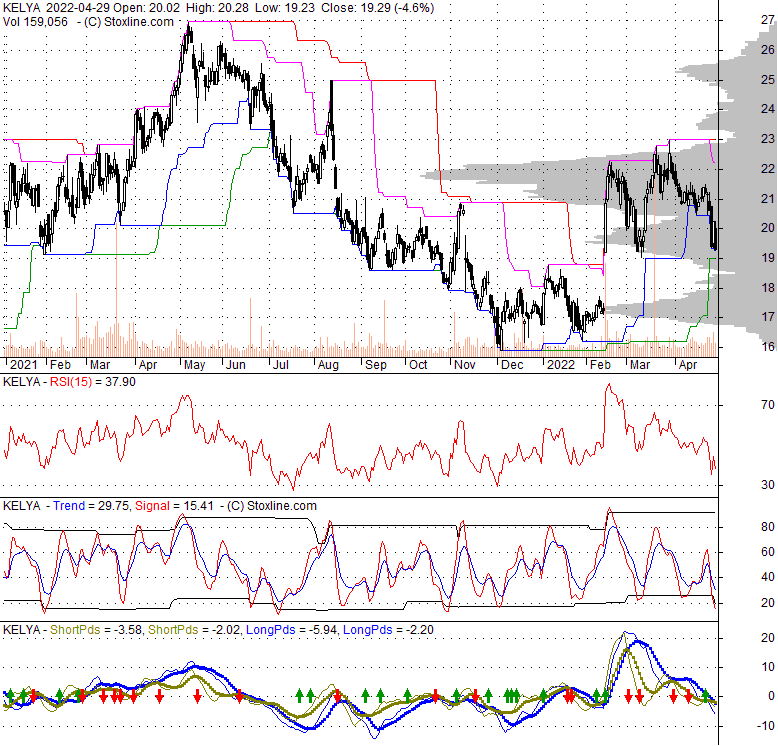Click the first 'LongPds' label
The height and width of the screenshot is (746, 778).
coord(271,630)
